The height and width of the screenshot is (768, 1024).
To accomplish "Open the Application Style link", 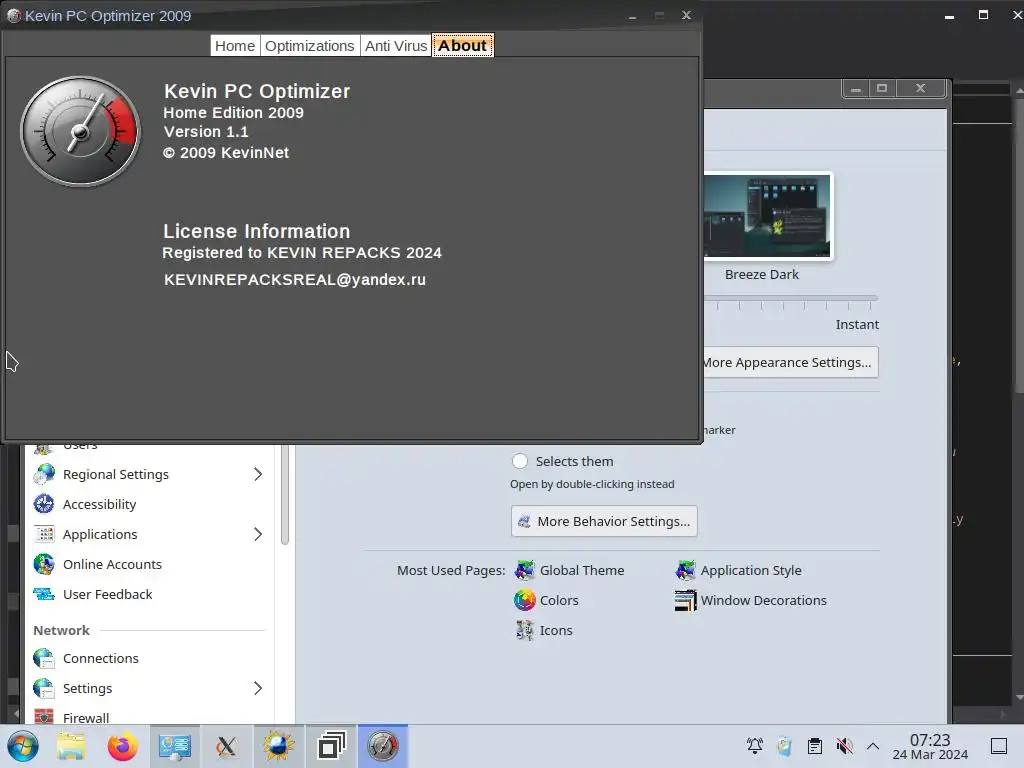I will 751,570.
